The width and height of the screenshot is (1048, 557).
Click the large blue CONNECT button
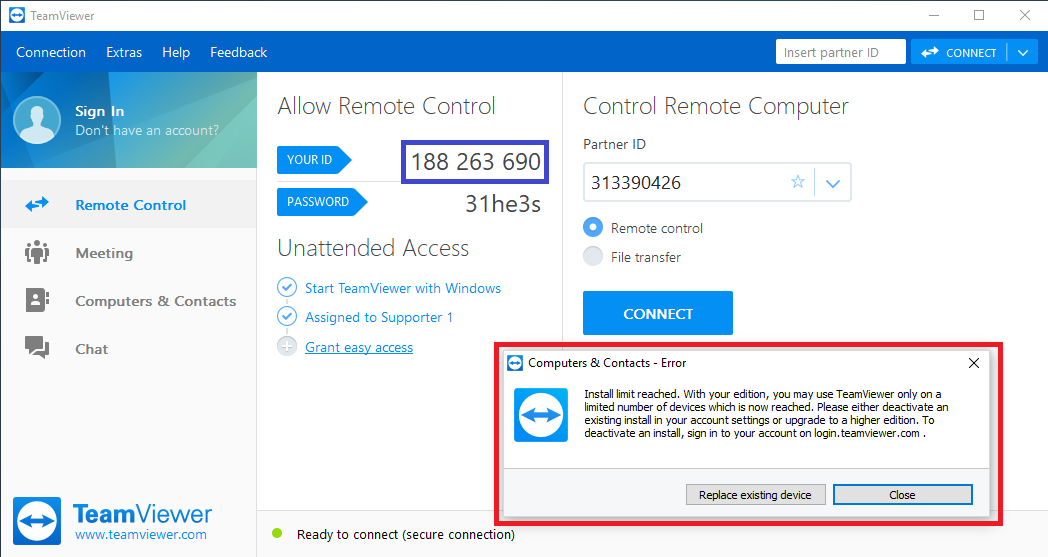pos(658,313)
